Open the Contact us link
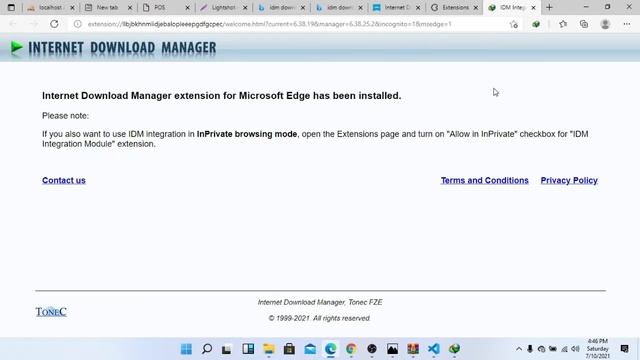 [x=64, y=180]
